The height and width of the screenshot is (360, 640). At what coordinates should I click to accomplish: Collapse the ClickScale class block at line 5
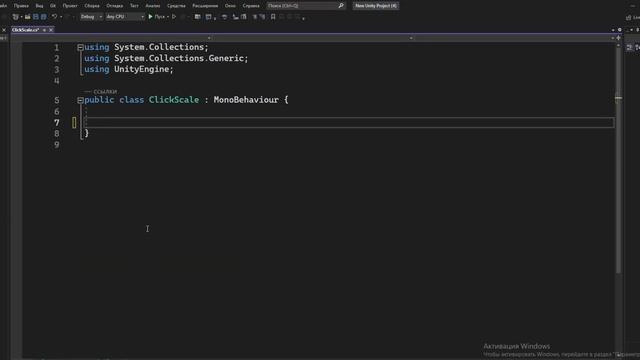tap(80, 100)
